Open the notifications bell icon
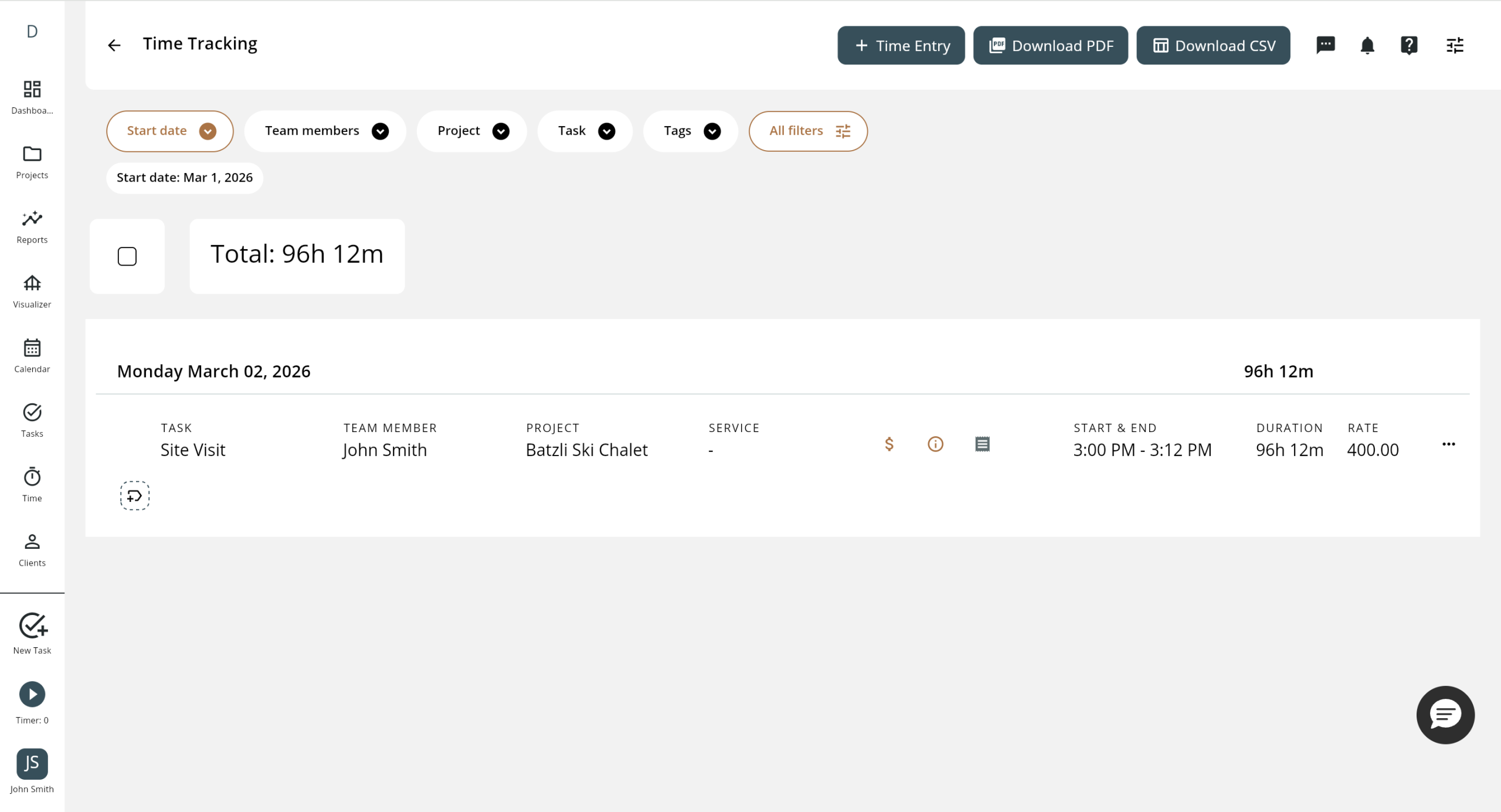The width and height of the screenshot is (1501, 812). pyautogui.click(x=1367, y=45)
